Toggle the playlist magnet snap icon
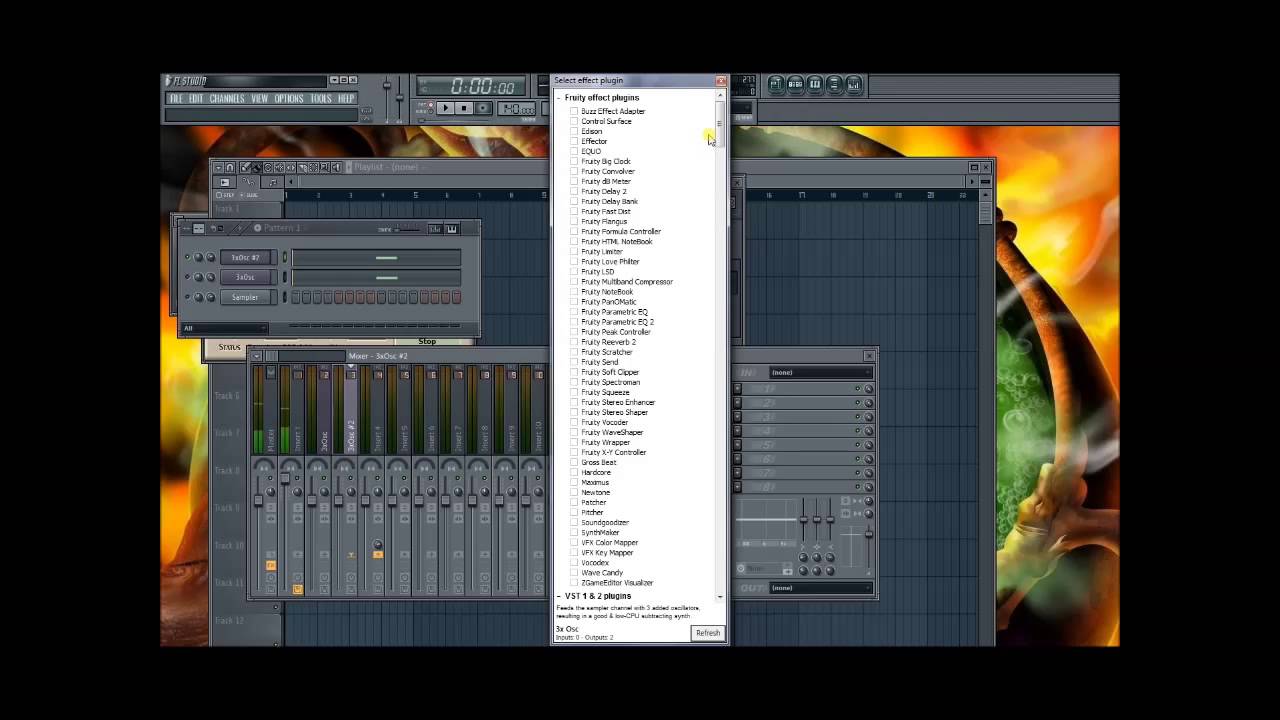Image resolution: width=1280 pixels, height=720 pixels. [x=230, y=167]
